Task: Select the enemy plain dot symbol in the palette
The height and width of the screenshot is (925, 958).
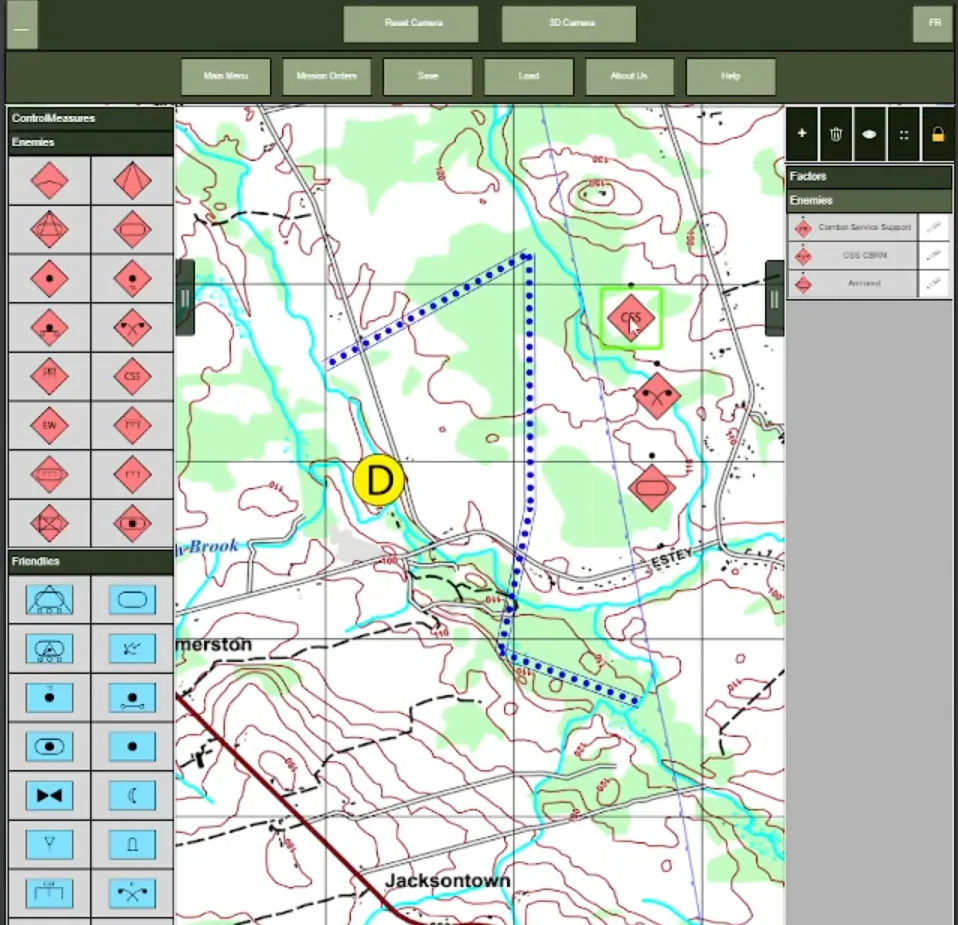Action: (x=49, y=279)
